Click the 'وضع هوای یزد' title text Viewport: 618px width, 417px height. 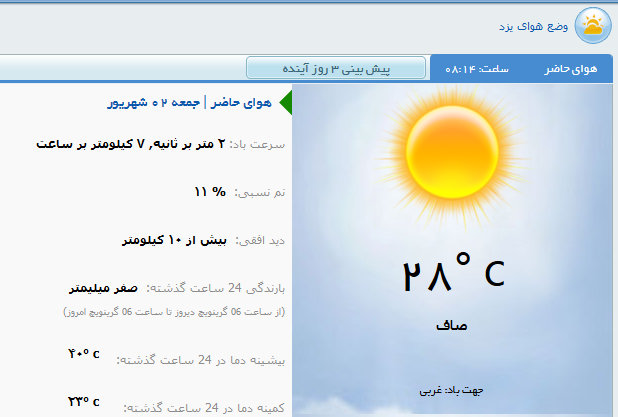pos(533,26)
